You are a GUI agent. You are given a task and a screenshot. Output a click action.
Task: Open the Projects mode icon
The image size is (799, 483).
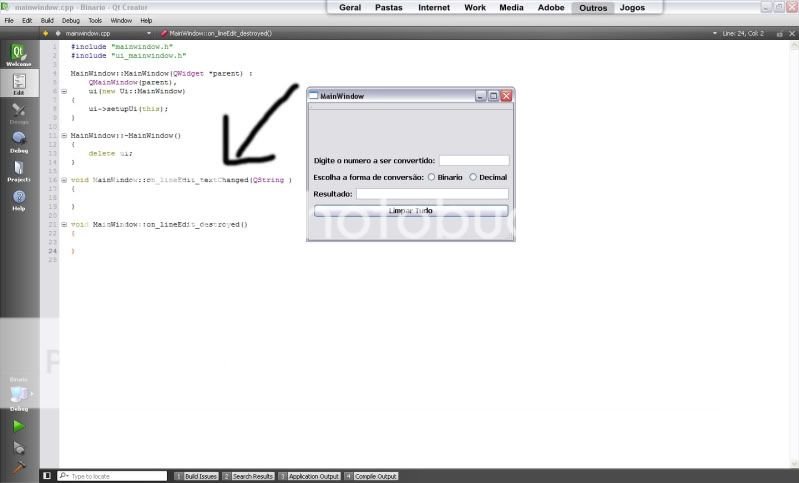[x=18, y=170]
